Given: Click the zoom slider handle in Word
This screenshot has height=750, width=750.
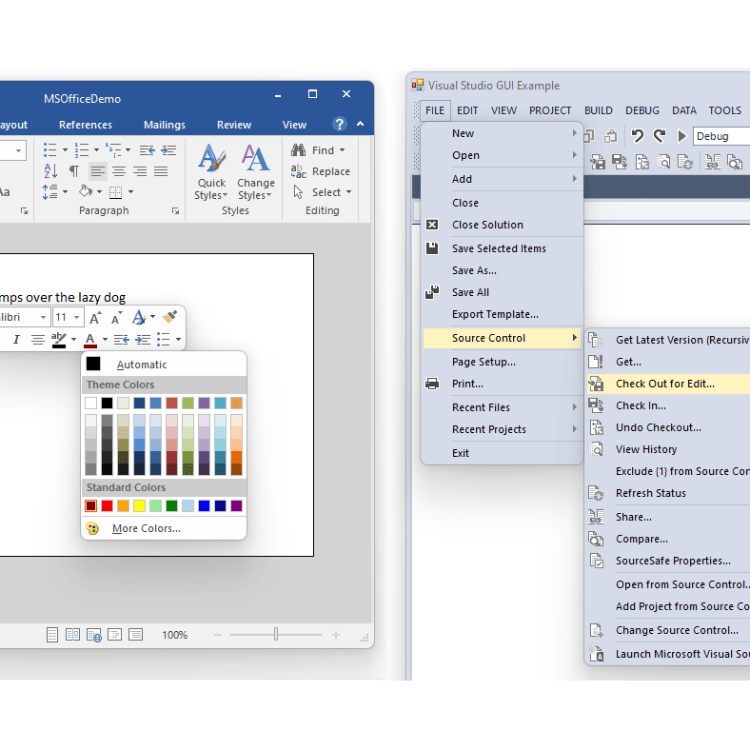Looking at the screenshot, I should pos(276,635).
